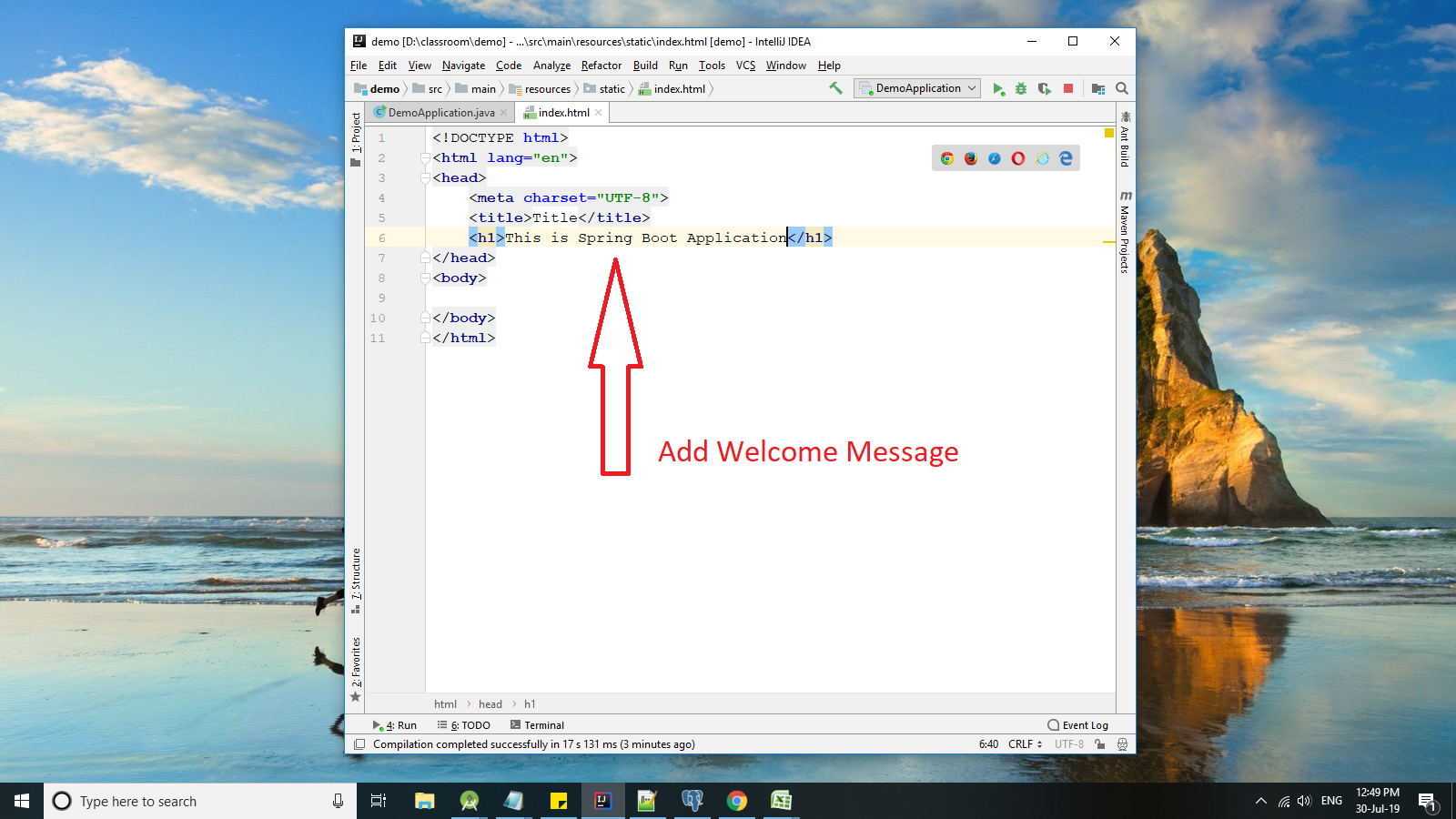This screenshot has height=819, width=1456.
Task: Change line separator via CRLF dropdown
Action: (1025, 744)
